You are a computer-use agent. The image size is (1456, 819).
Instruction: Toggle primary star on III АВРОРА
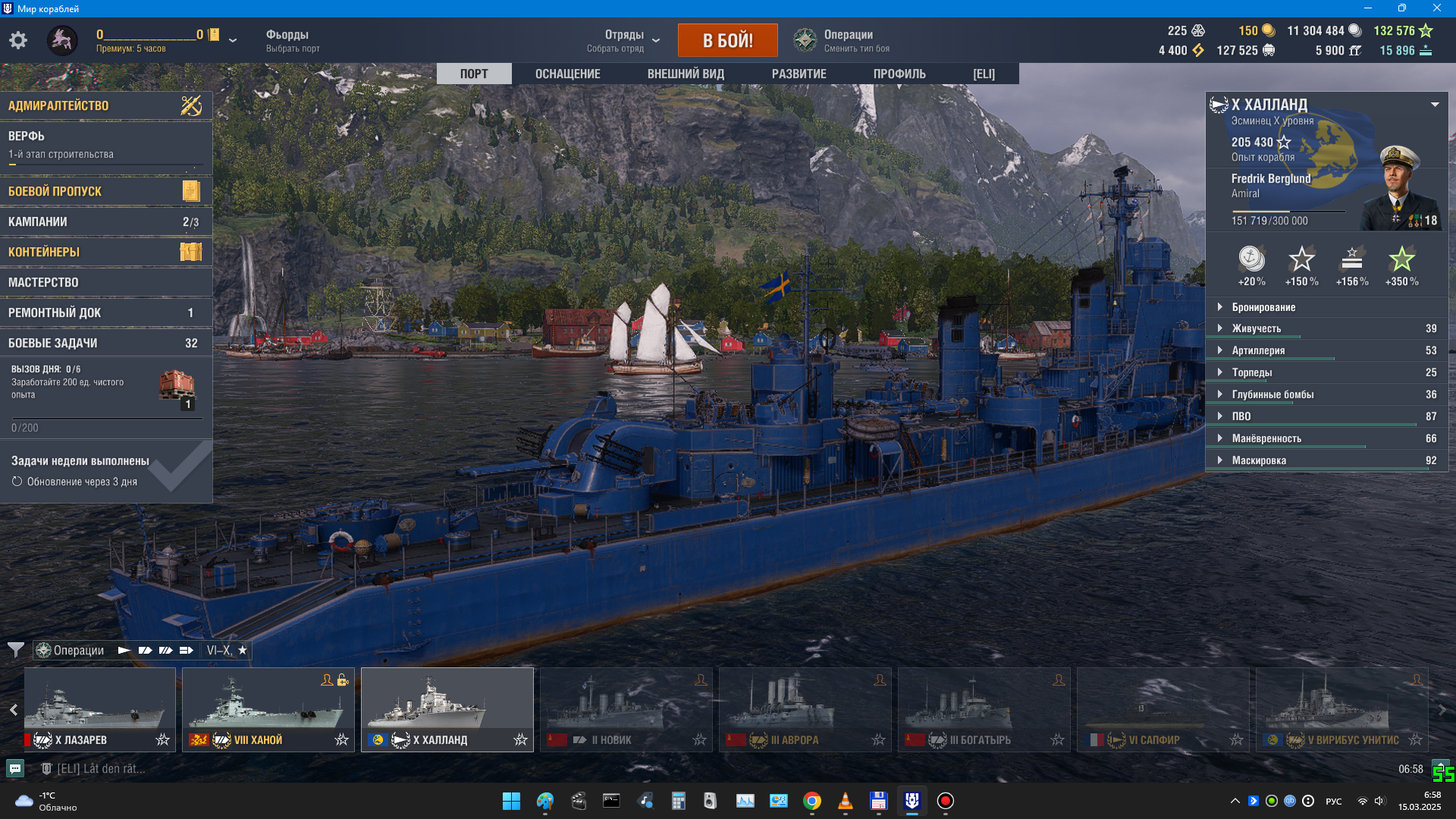(x=879, y=739)
